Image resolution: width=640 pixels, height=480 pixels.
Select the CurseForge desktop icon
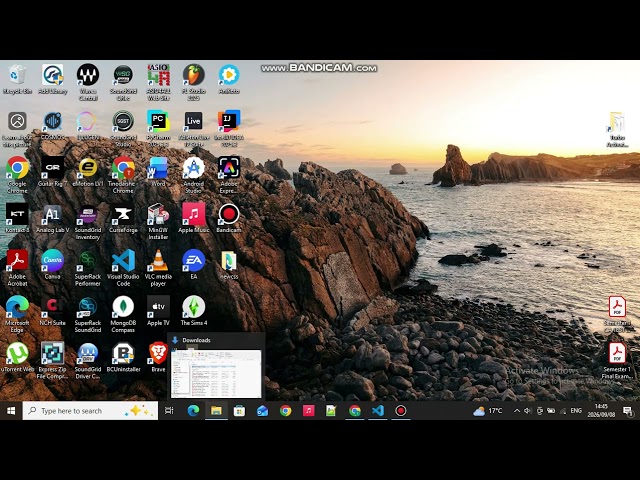point(123,218)
